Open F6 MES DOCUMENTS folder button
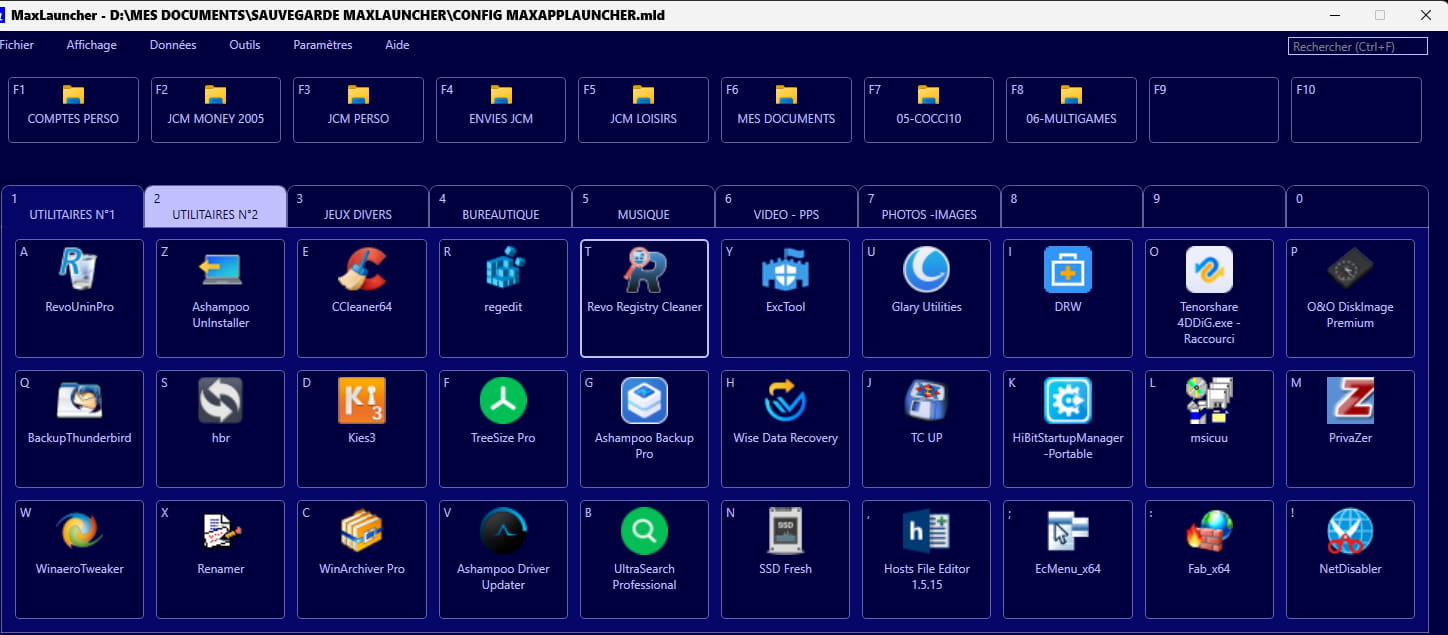This screenshot has width=1448, height=635. (786, 110)
